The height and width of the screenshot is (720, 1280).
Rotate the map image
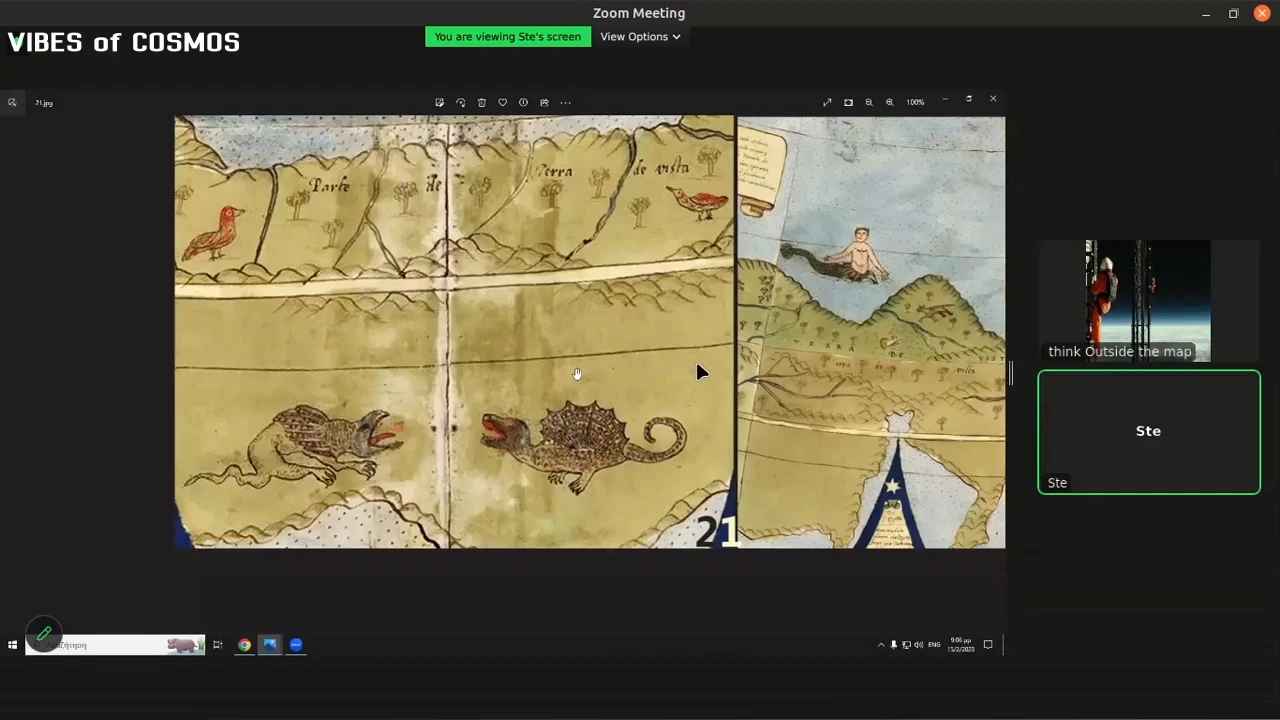[460, 101]
